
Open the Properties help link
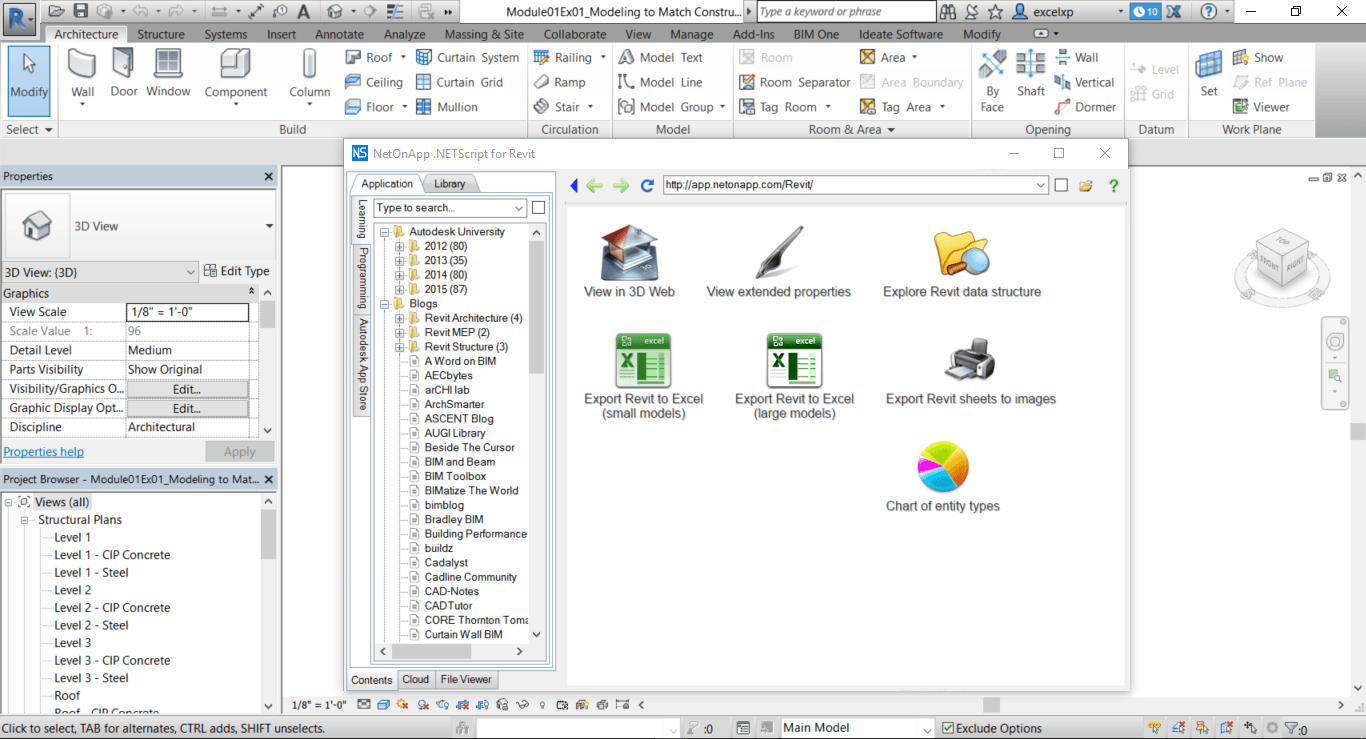coord(44,452)
